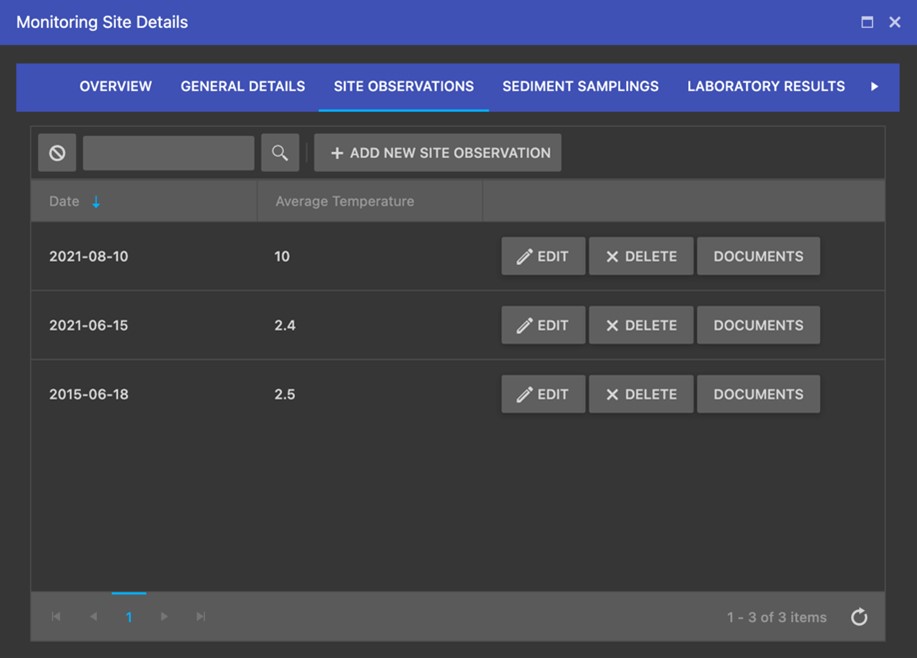
Task: Open documents for the 2015-06-18 observation
Action: (x=758, y=394)
